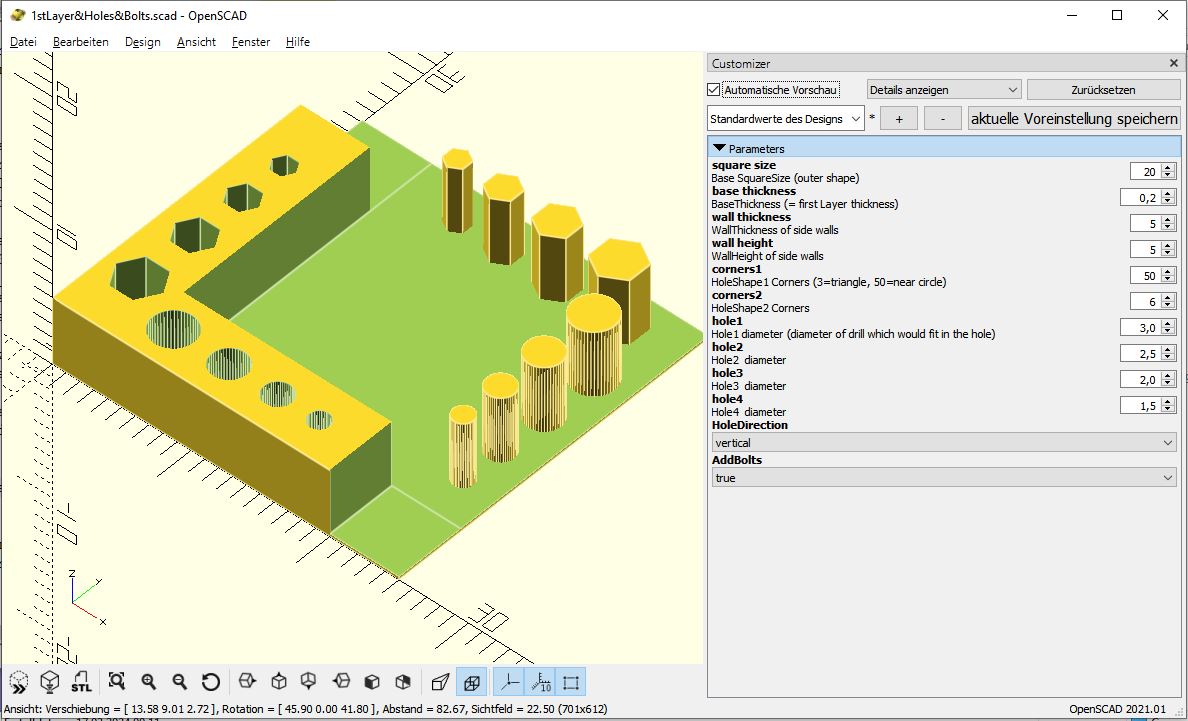Image resolution: width=1188 pixels, height=721 pixels.
Task: Click the View All magnifier icon
Action: (117, 682)
